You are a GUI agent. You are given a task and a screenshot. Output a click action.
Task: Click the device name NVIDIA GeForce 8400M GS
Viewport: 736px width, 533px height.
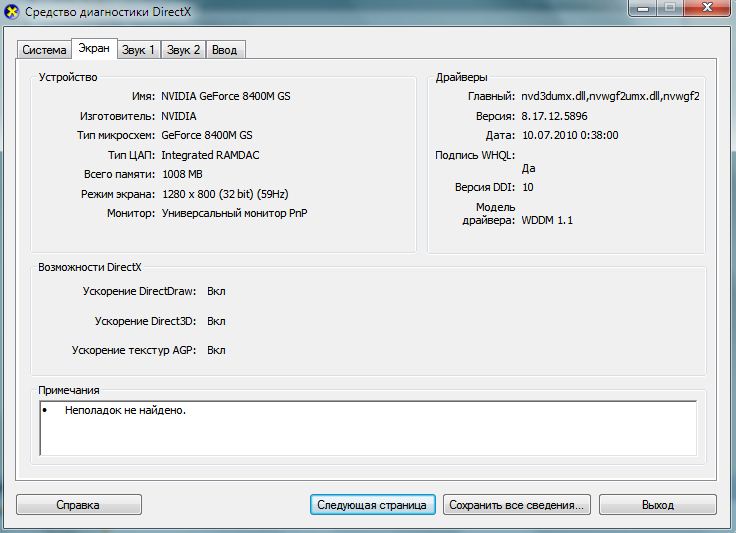(226, 97)
